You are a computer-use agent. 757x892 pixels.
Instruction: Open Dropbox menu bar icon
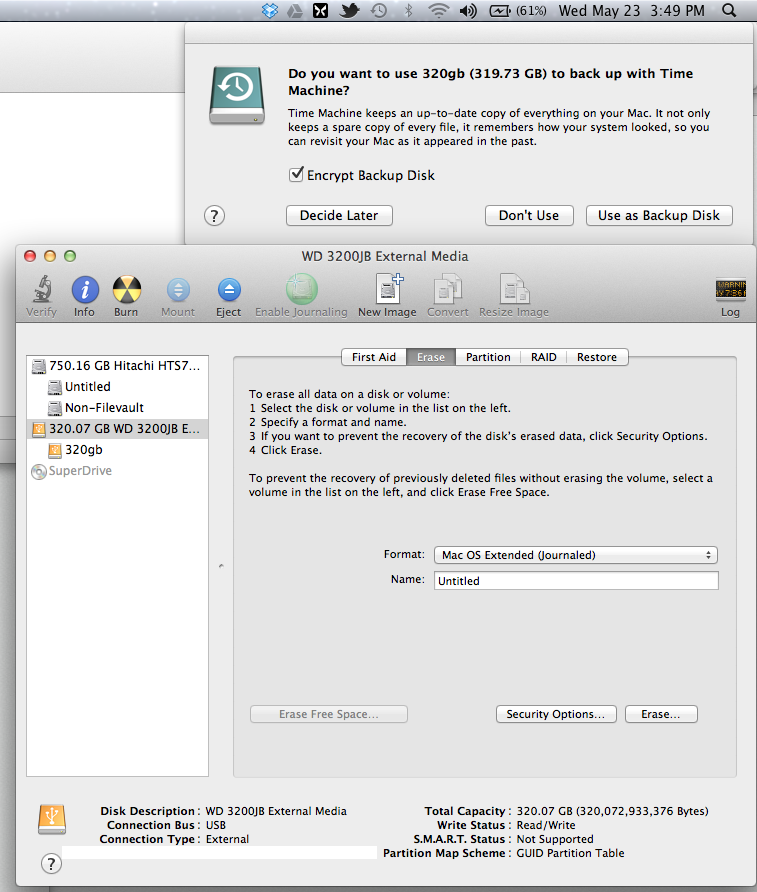270,10
